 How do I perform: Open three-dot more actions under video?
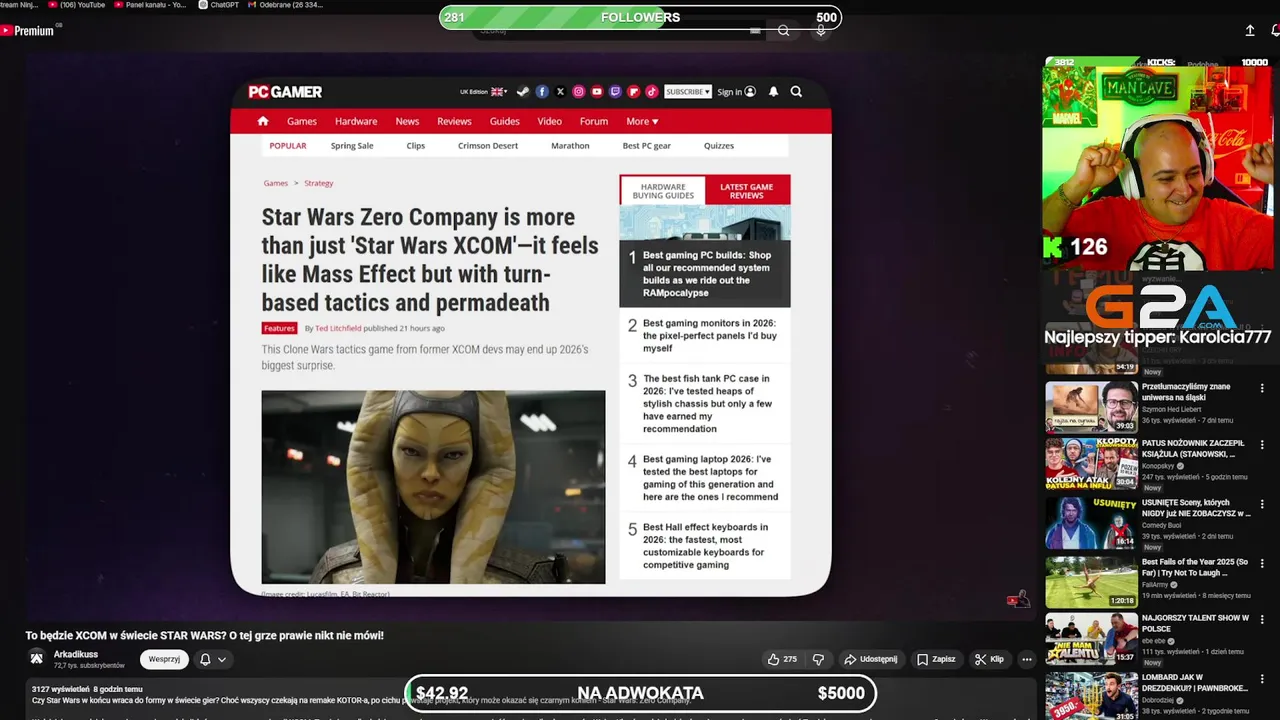(x=1026, y=659)
